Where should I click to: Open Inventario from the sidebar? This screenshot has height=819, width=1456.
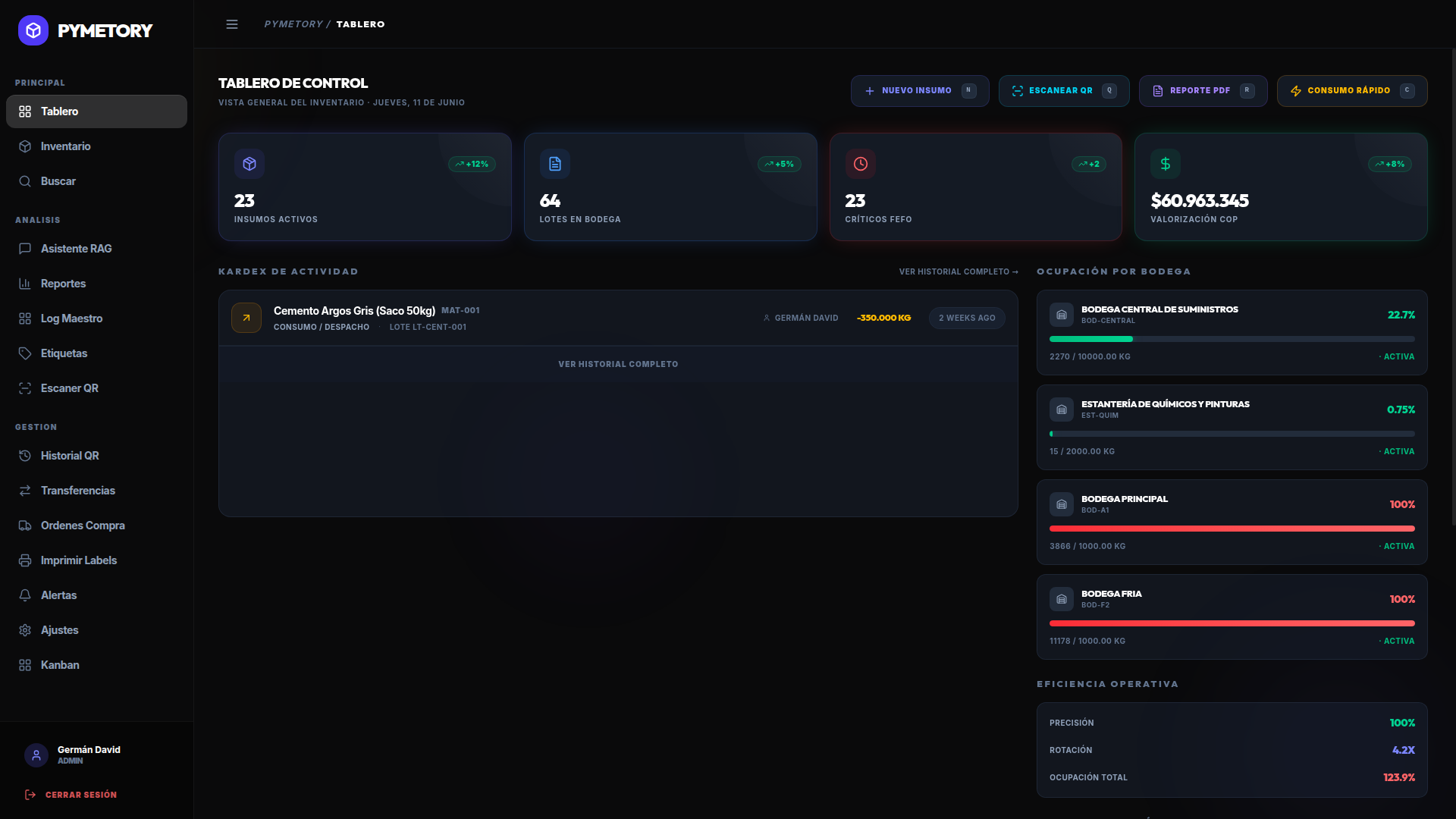coord(96,146)
